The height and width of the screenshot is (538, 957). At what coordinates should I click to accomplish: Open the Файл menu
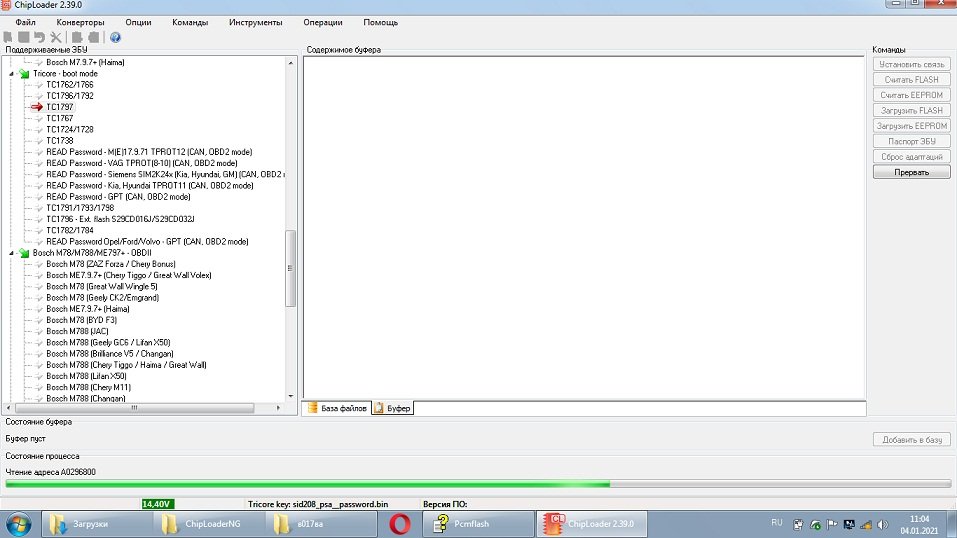coord(26,22)
